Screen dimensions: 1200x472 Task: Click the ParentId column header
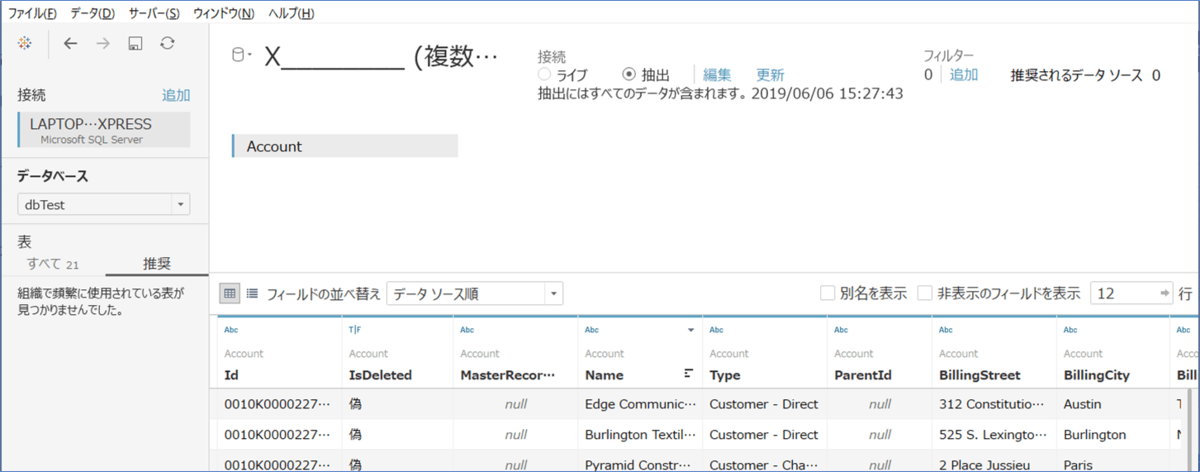863,375
